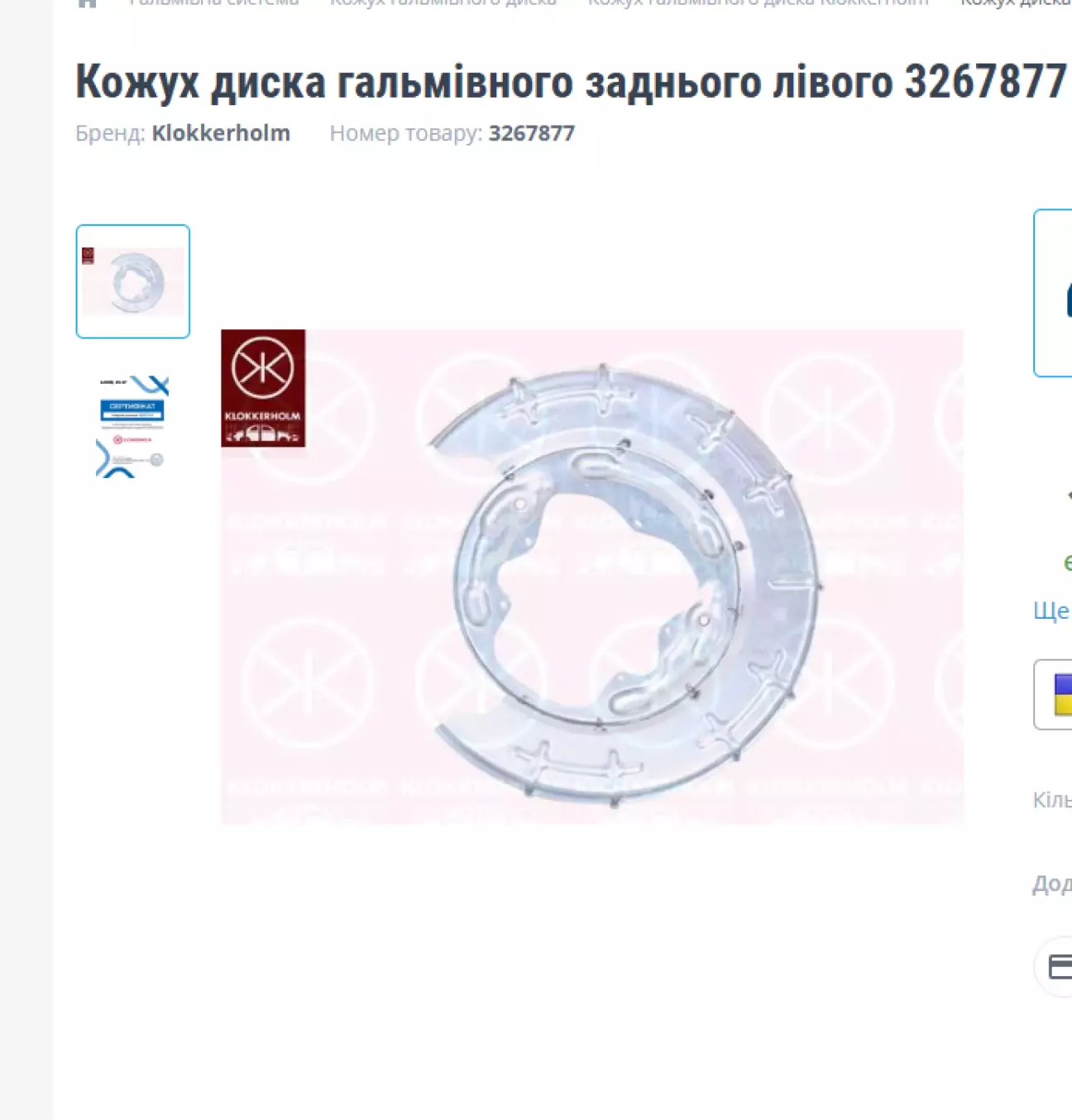Click the blue-bordered card at the right edge
Viewport: 1072px width, 1120px height.
click(x=1053, y=293)
